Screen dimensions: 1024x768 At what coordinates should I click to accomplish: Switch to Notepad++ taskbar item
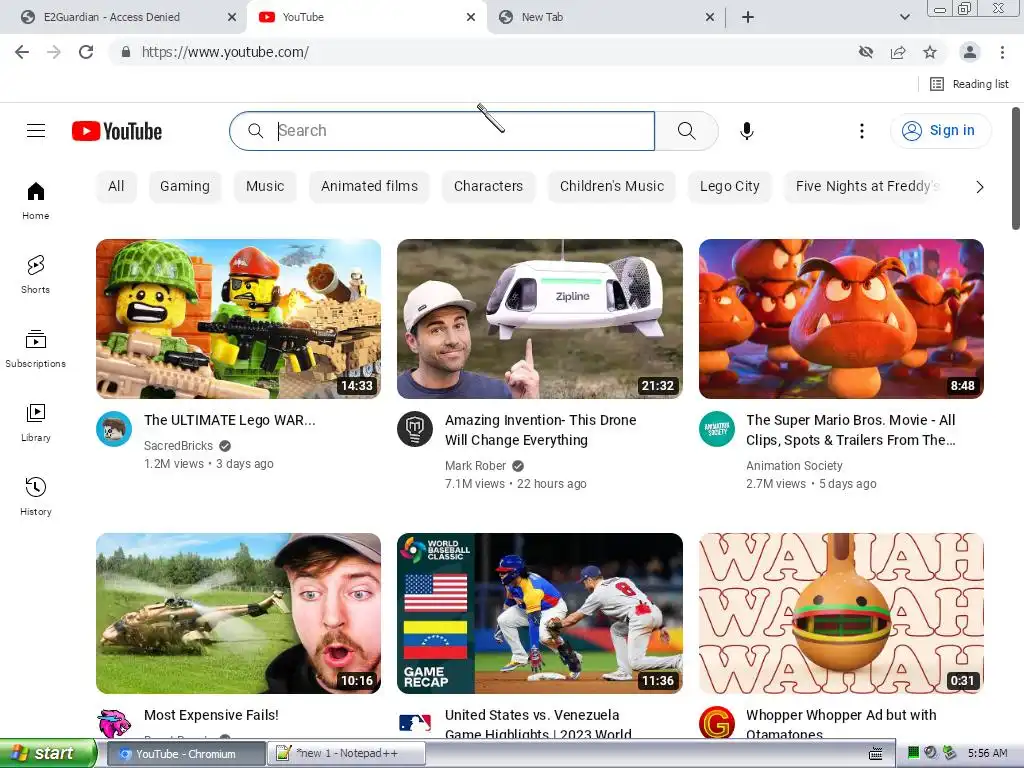tap(346, 753)
